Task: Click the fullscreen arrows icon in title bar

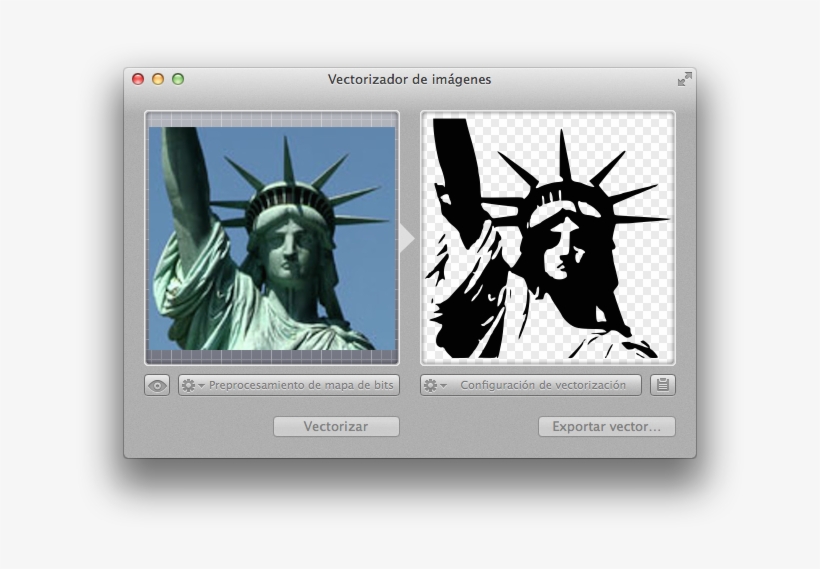Action: 685,79
